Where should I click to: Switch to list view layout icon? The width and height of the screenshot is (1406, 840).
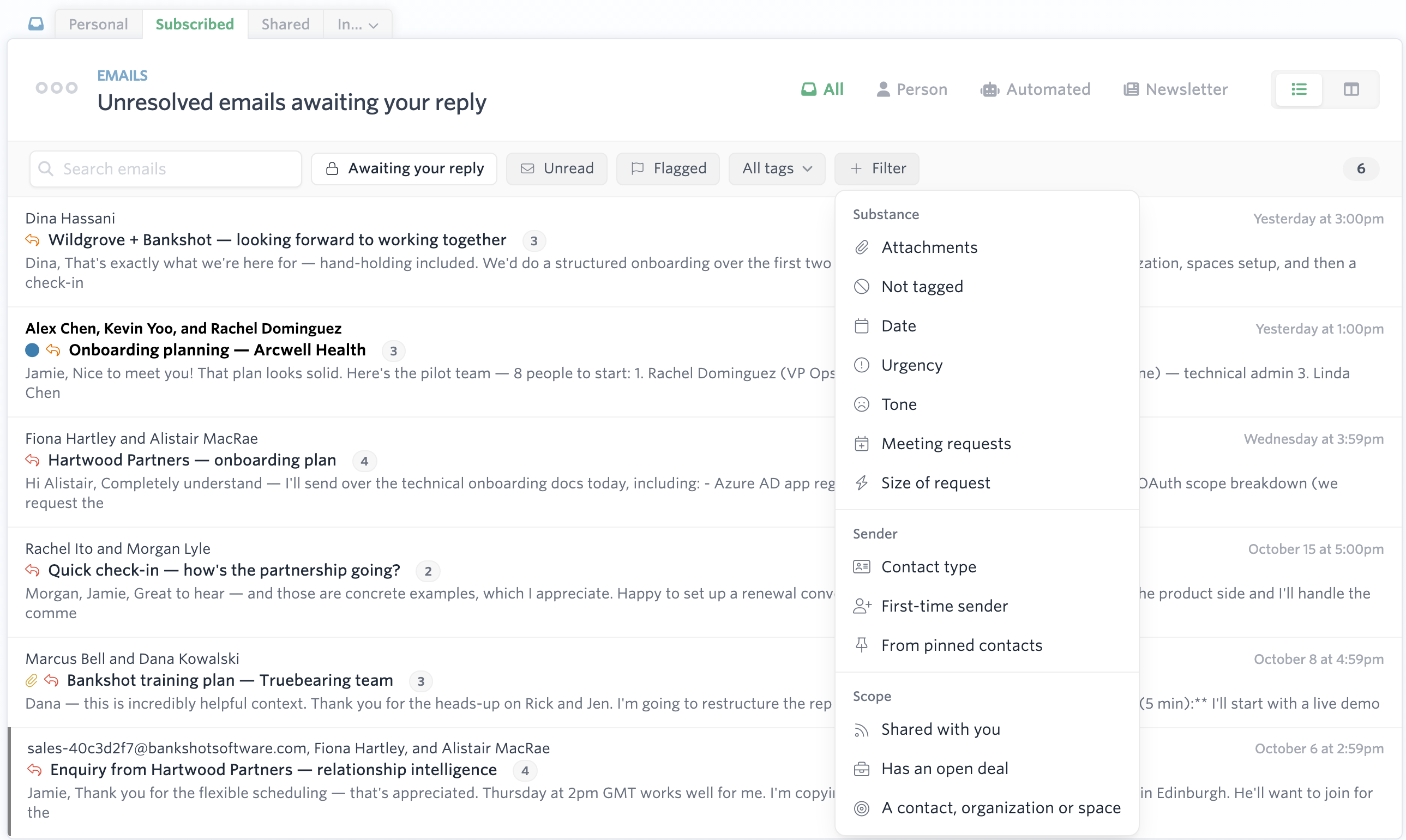pyautogui.click(x=1299, y=89)
